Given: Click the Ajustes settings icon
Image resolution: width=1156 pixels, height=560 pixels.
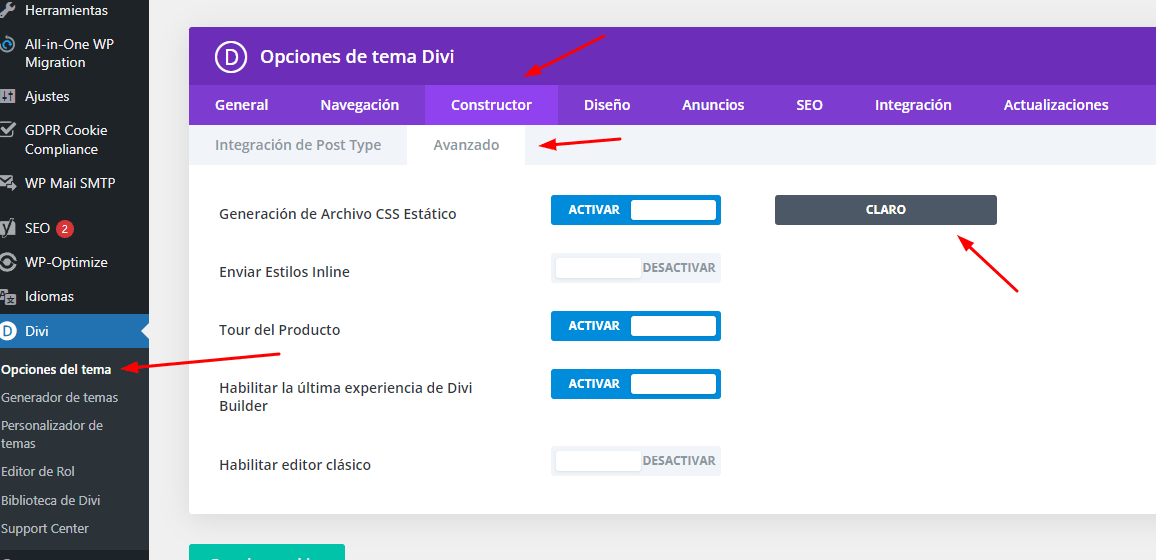Looking at the screenshot, I should click(x=7, y=97).
